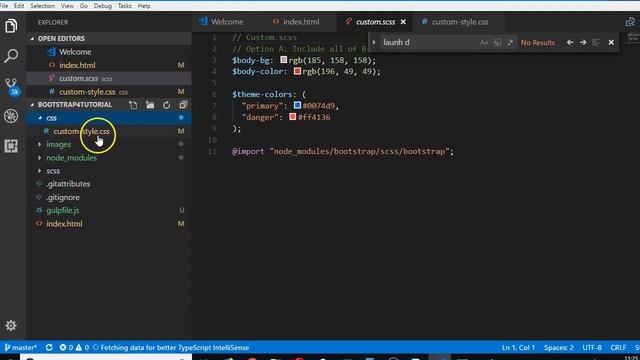Viewport: 640px width, 360px height.
Task: Expand the replace field in find widget
Action: pos(374,42)
